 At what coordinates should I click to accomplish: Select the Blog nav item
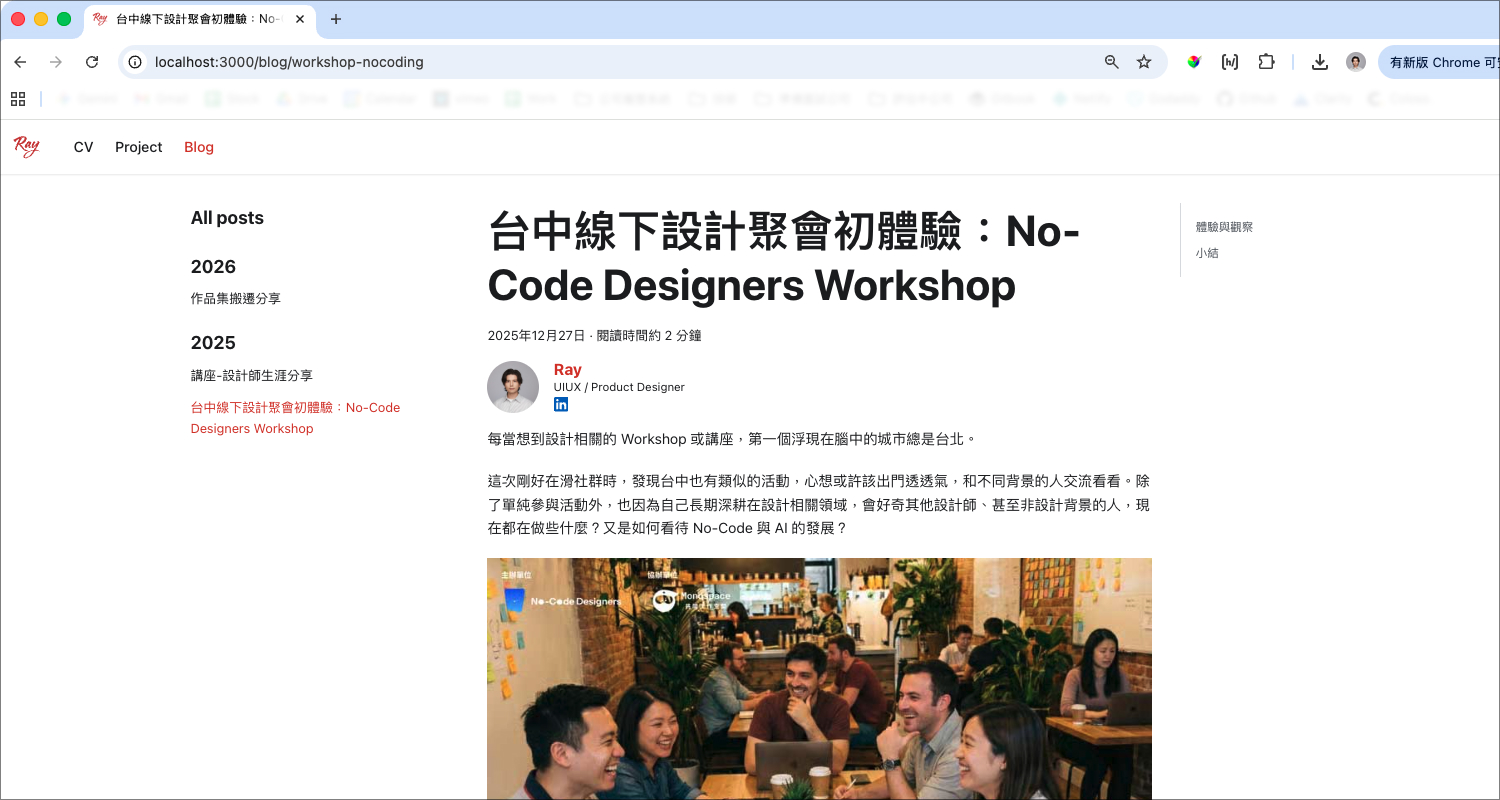(199, 147)
